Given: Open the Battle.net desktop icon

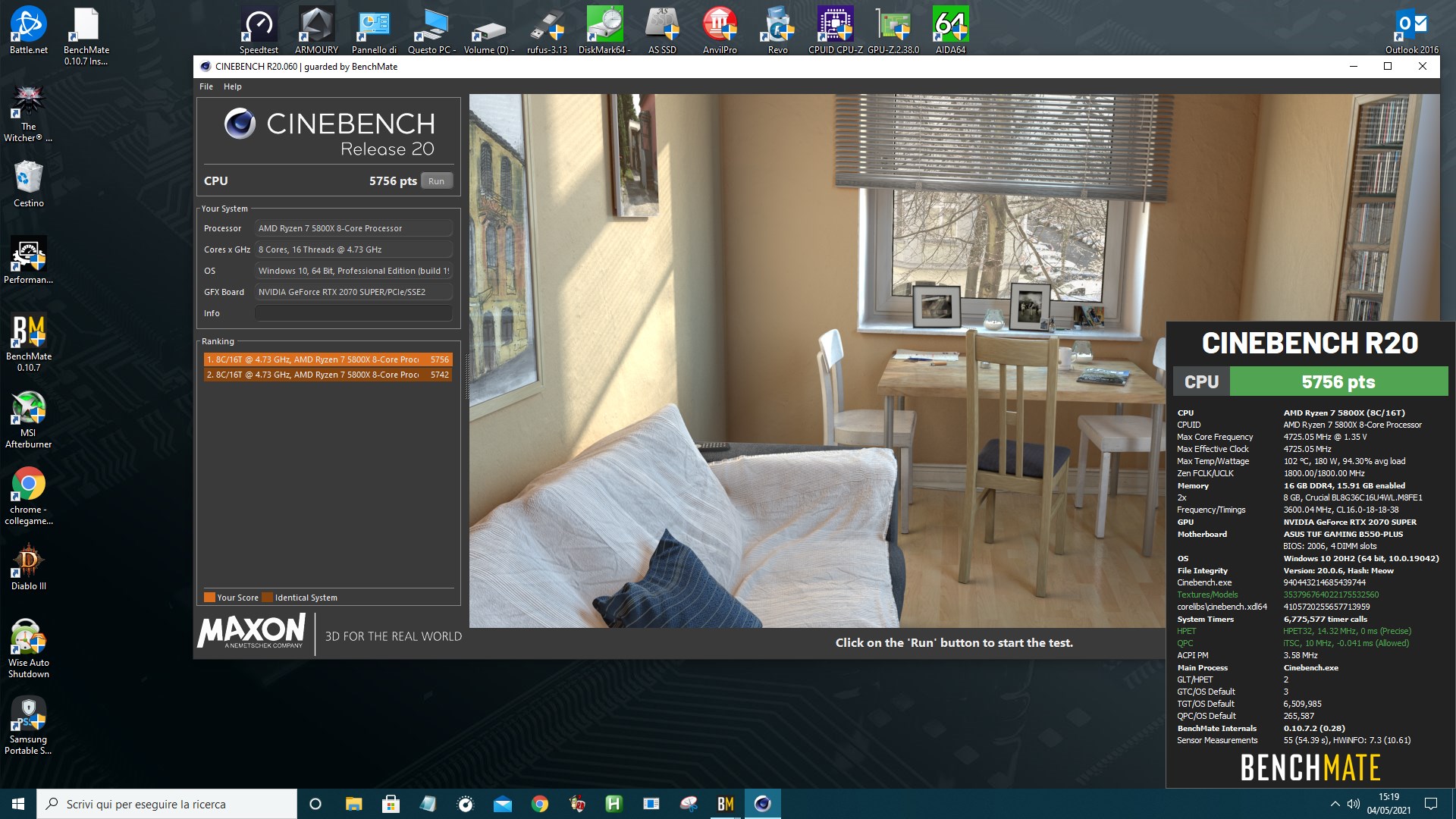Looking at the screenshot, I should (29, 30).
